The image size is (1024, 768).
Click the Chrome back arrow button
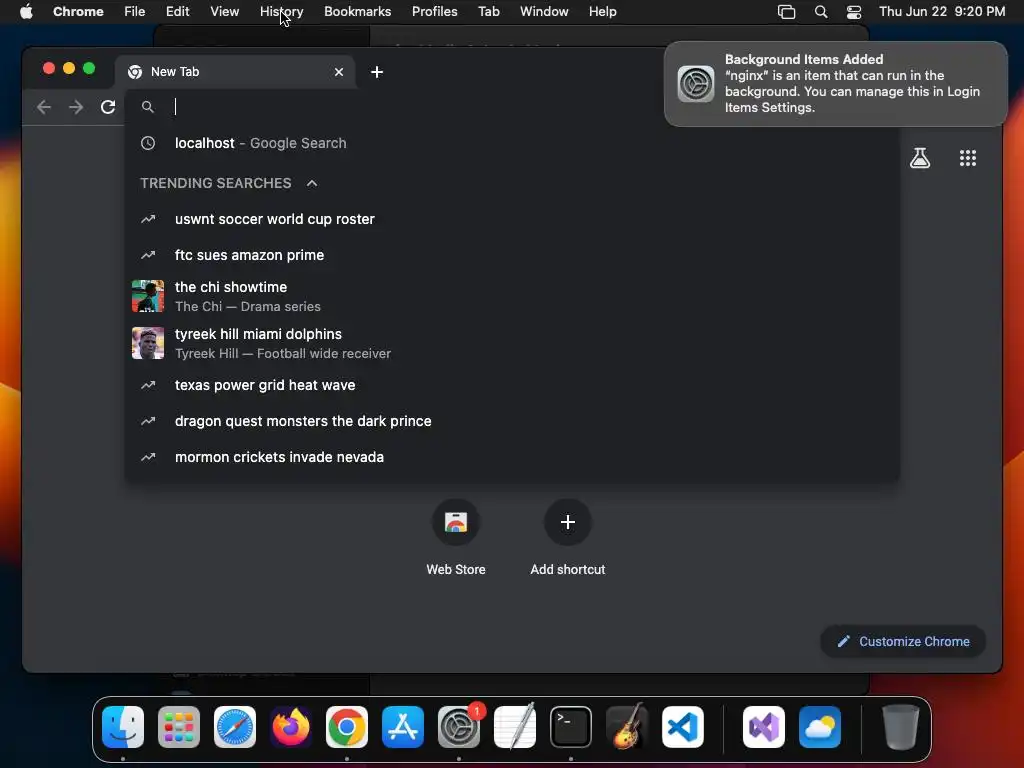coord(44,107)
